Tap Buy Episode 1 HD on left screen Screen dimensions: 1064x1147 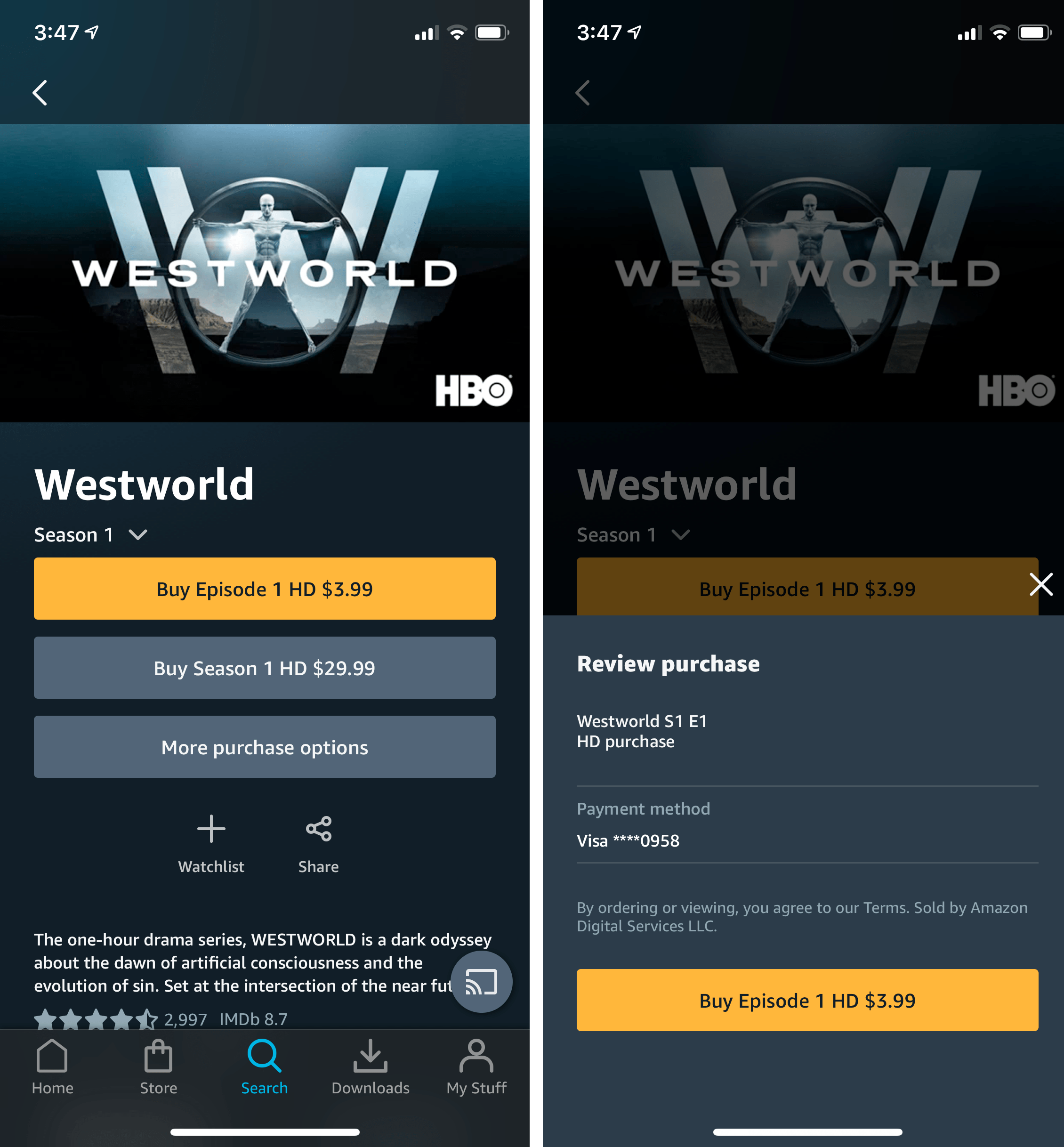(264, 589)
